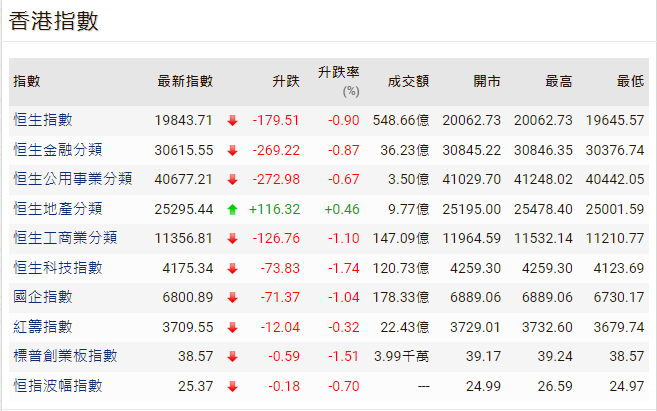The image size is (657, 411).
Task: Click the 升跌率 column header
Action: [338, 73]
